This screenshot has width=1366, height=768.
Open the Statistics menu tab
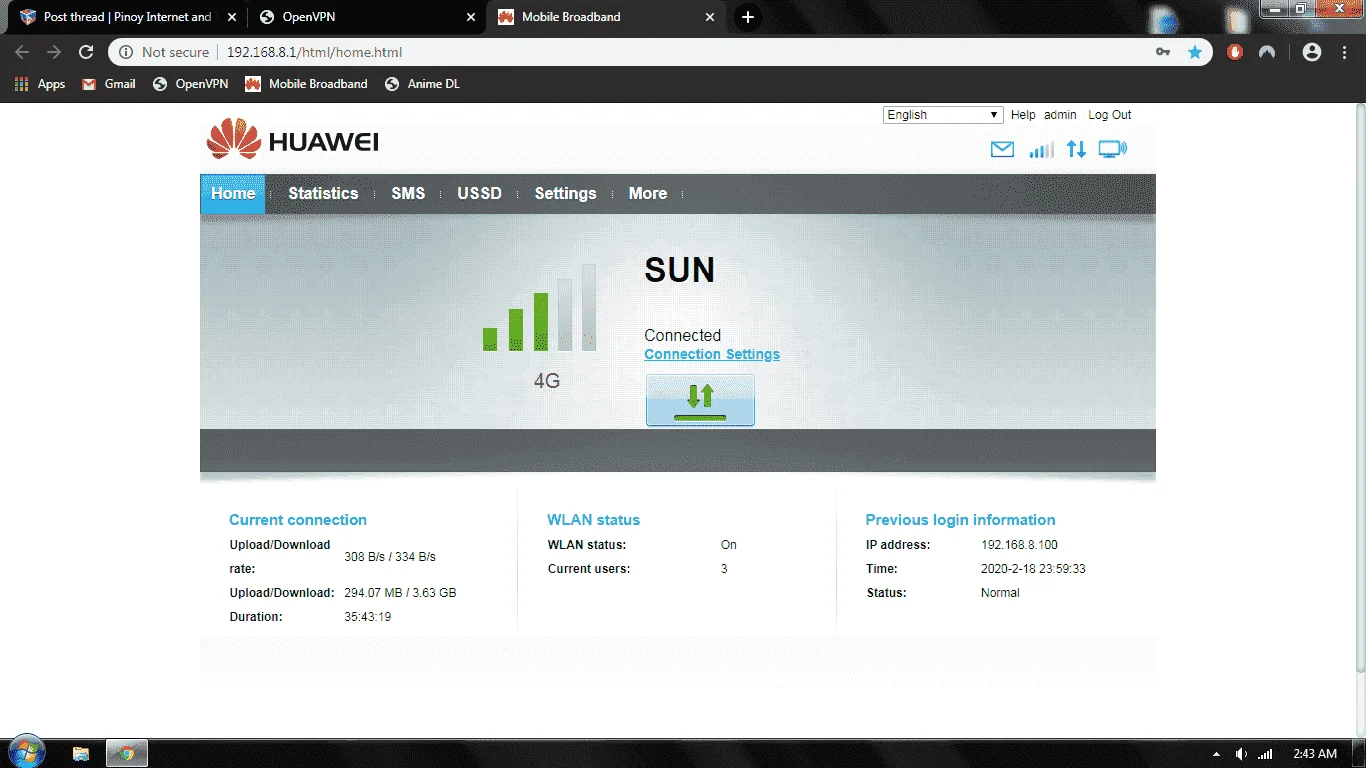pos(323,194)
